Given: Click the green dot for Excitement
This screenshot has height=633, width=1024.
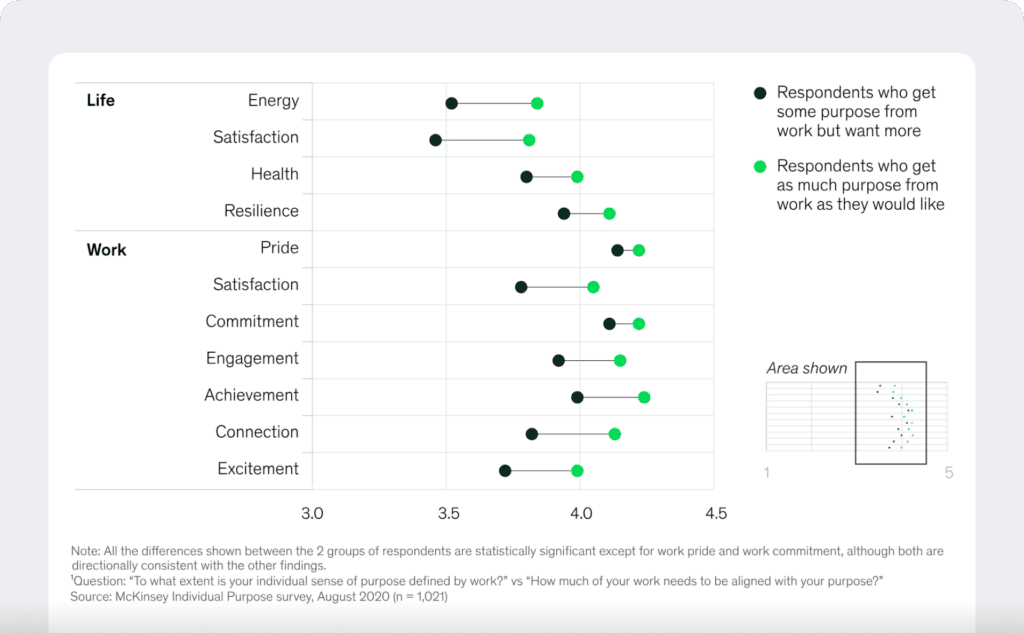Looking at the screenshot, I should click(x=577, y=471).
